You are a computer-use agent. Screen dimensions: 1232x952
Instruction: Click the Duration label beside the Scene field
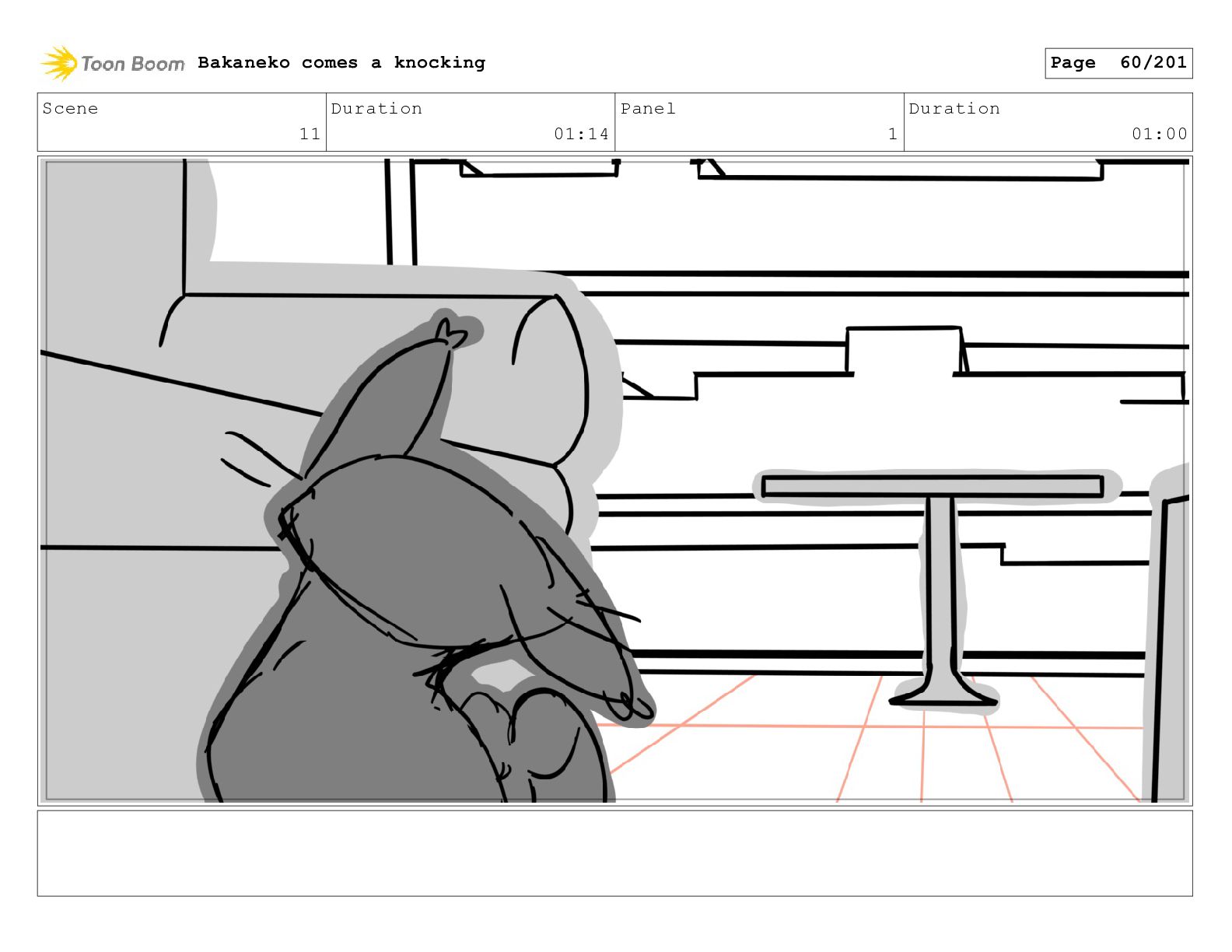pyautogui.click(x=376, y=108)
